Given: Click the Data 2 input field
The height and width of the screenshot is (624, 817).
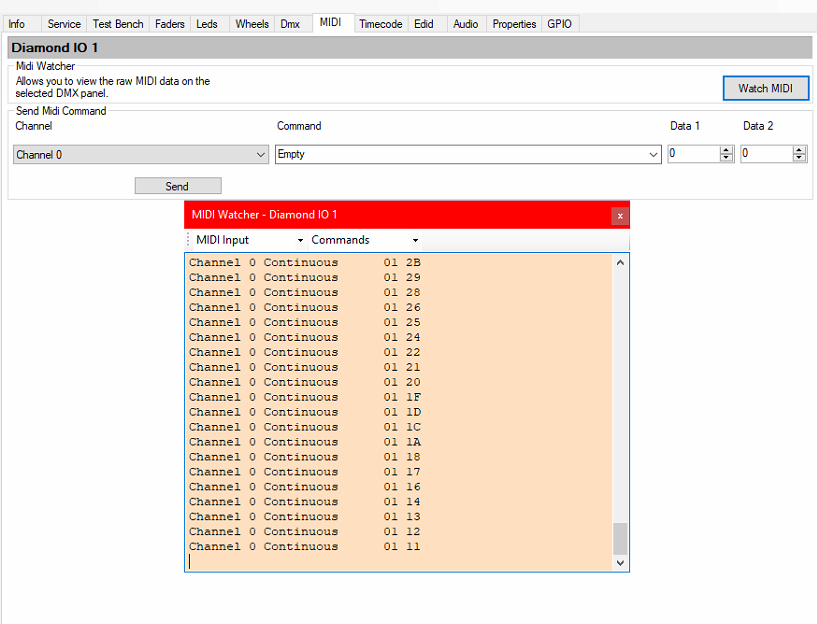Looking at the screenshot, I should point(766,154).
